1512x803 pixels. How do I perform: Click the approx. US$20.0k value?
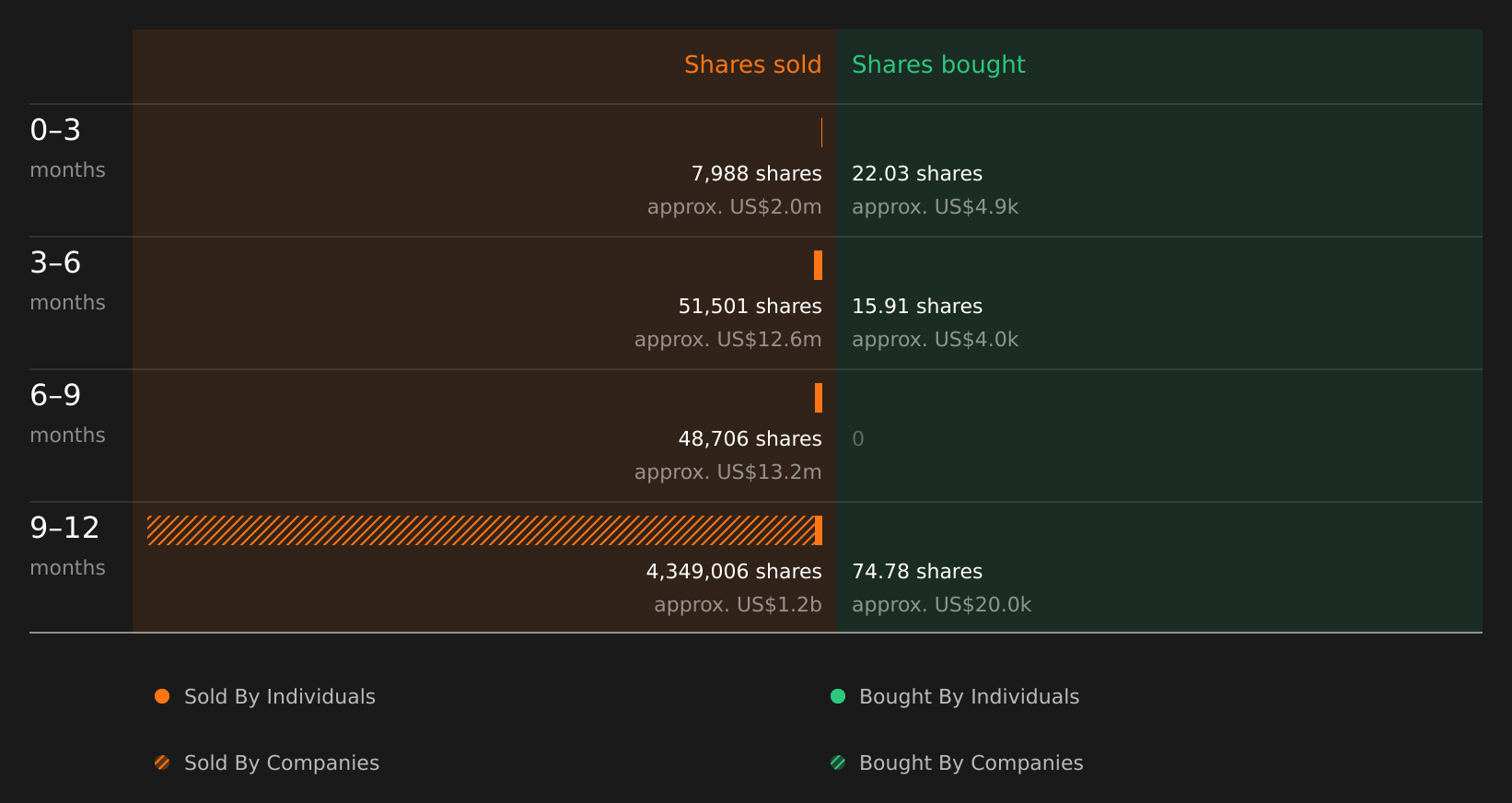coord(941,605)
